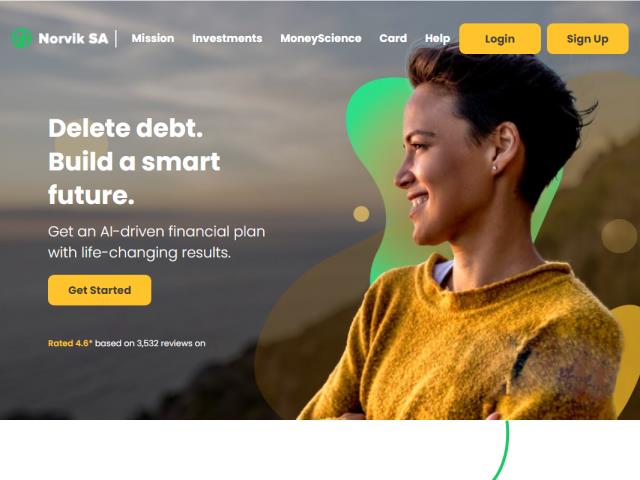Click the green curved line below the hero
This screenshot has width=640, height=480.
[503, 449]
